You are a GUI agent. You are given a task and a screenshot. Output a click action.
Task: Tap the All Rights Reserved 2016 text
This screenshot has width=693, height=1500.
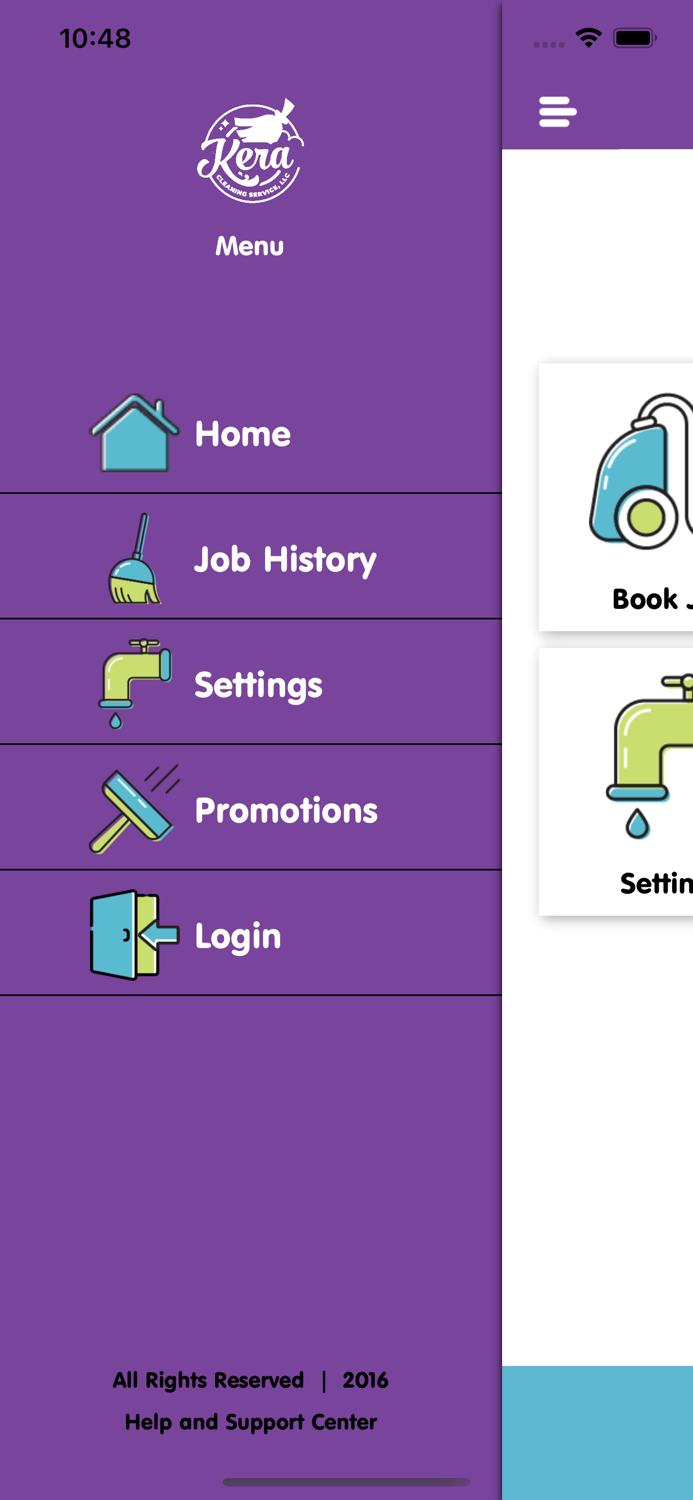point(250,1380)
